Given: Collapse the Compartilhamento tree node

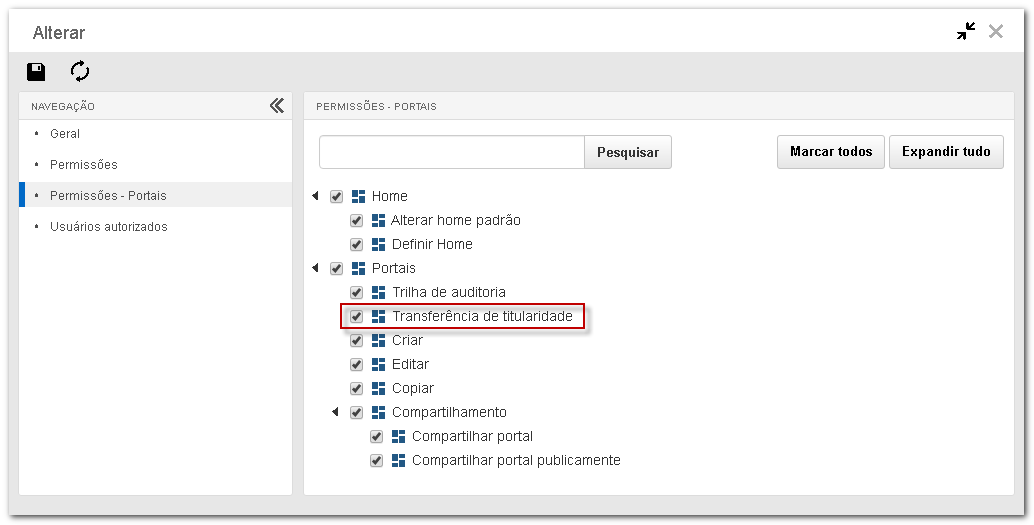Looking at the screenshot, I should [x=335, y=412].
